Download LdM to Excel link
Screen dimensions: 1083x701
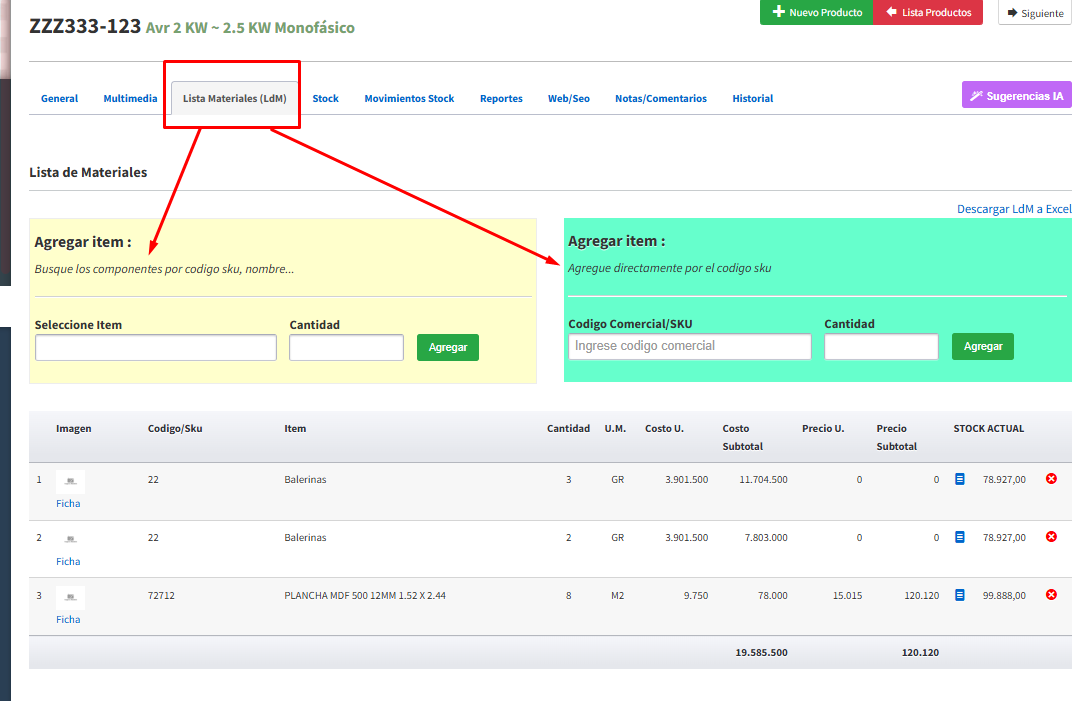coord(1013,209)
